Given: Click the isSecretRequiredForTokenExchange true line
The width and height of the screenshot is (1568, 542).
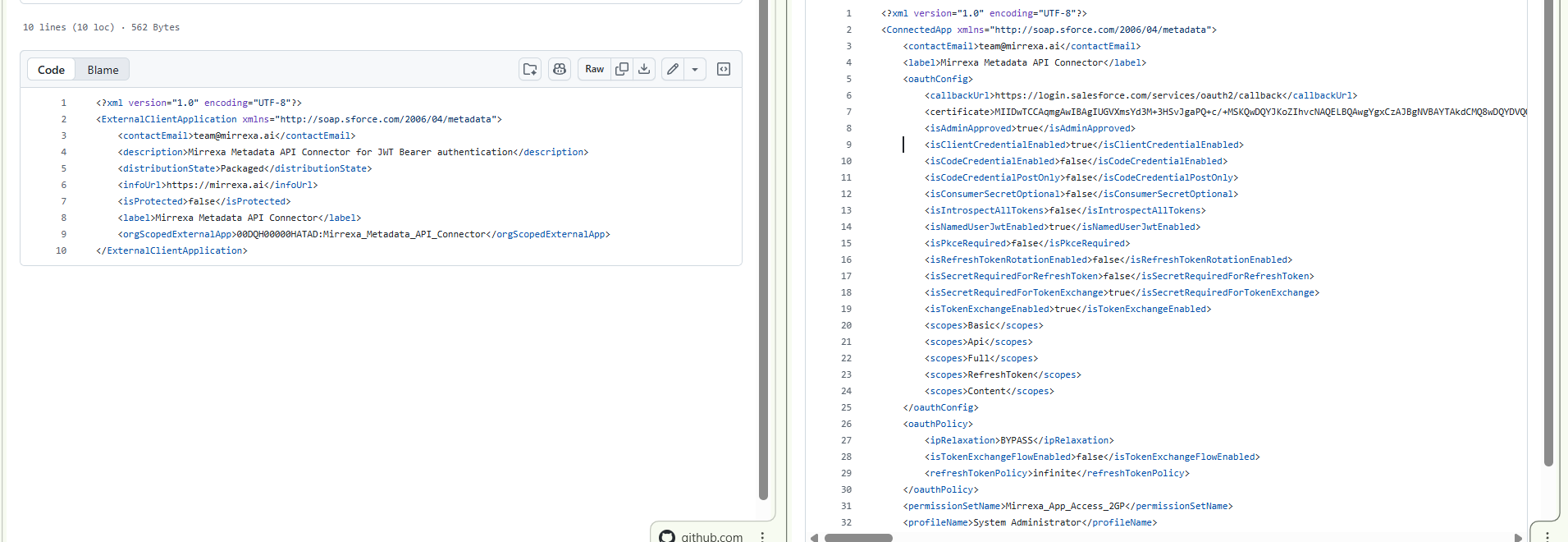Looking at the screenshot, I should pos(1122,292).
